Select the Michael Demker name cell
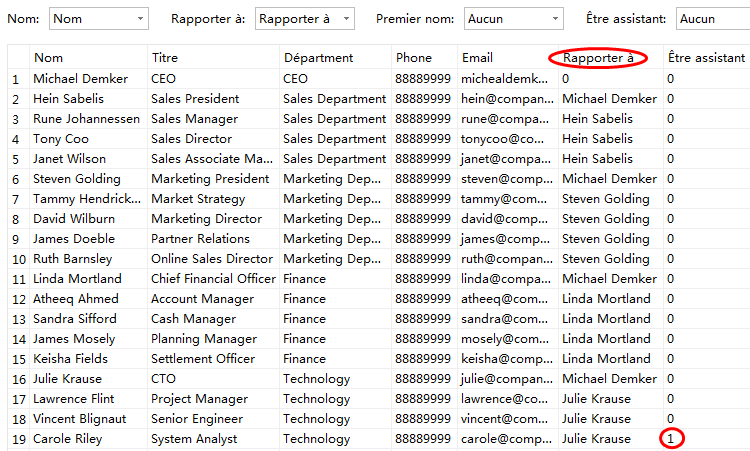The width and height of the screenshot is (750, 451). pos(88,78)
